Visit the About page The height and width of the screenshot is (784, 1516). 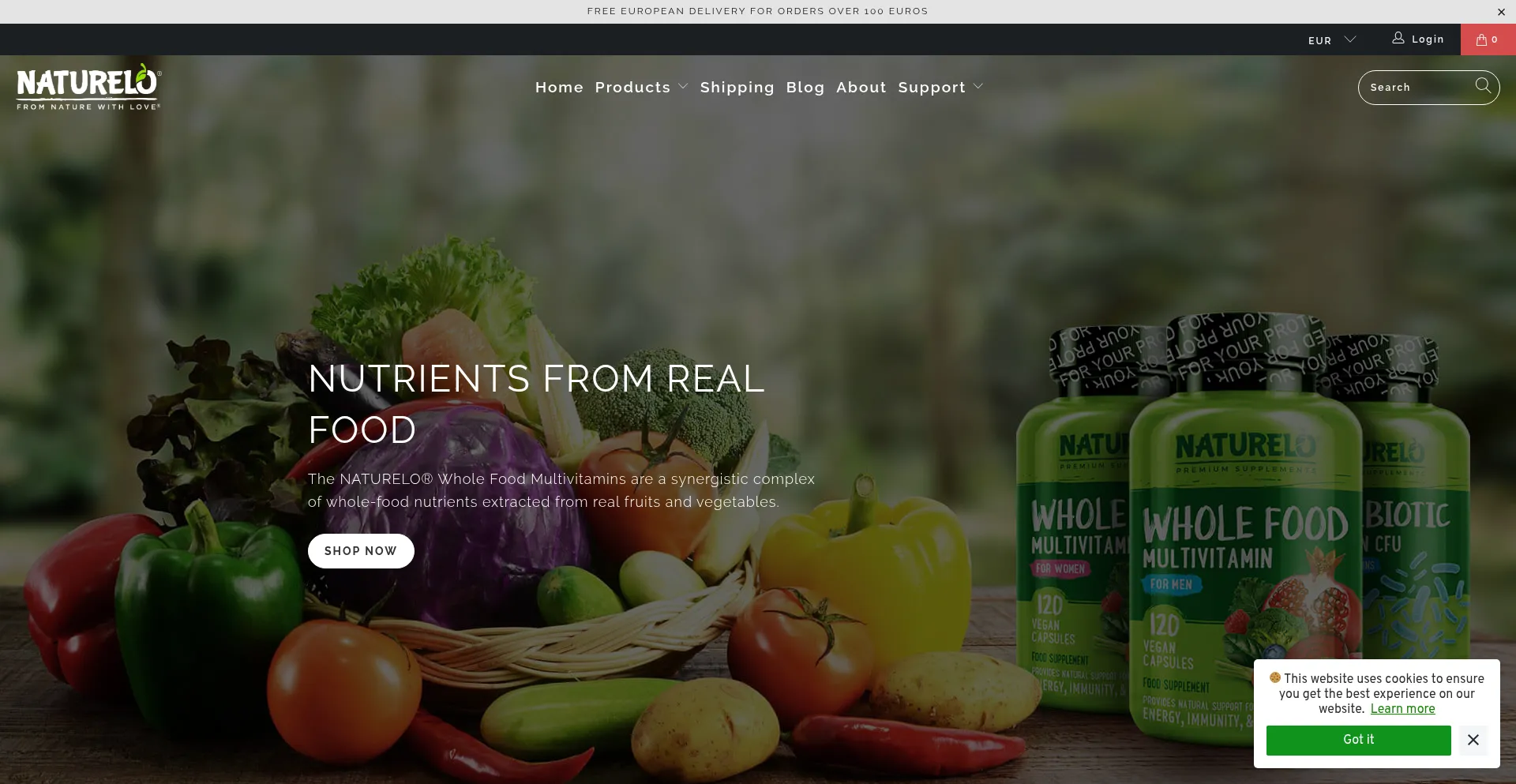coord(861,87)
